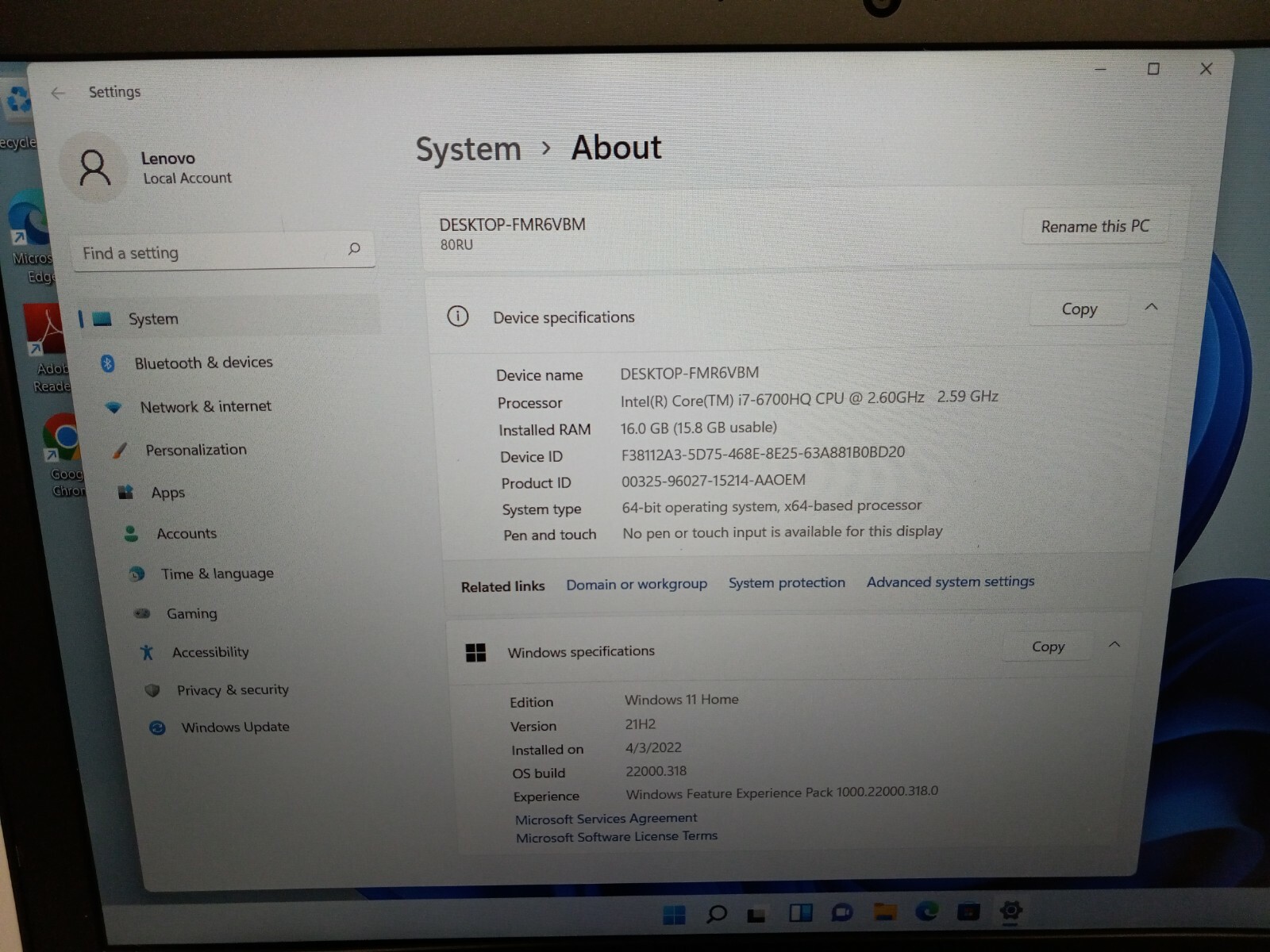Click the Windows logo in Windows specifications
This screenshot has width=1270, height=952.
point(475,652)
